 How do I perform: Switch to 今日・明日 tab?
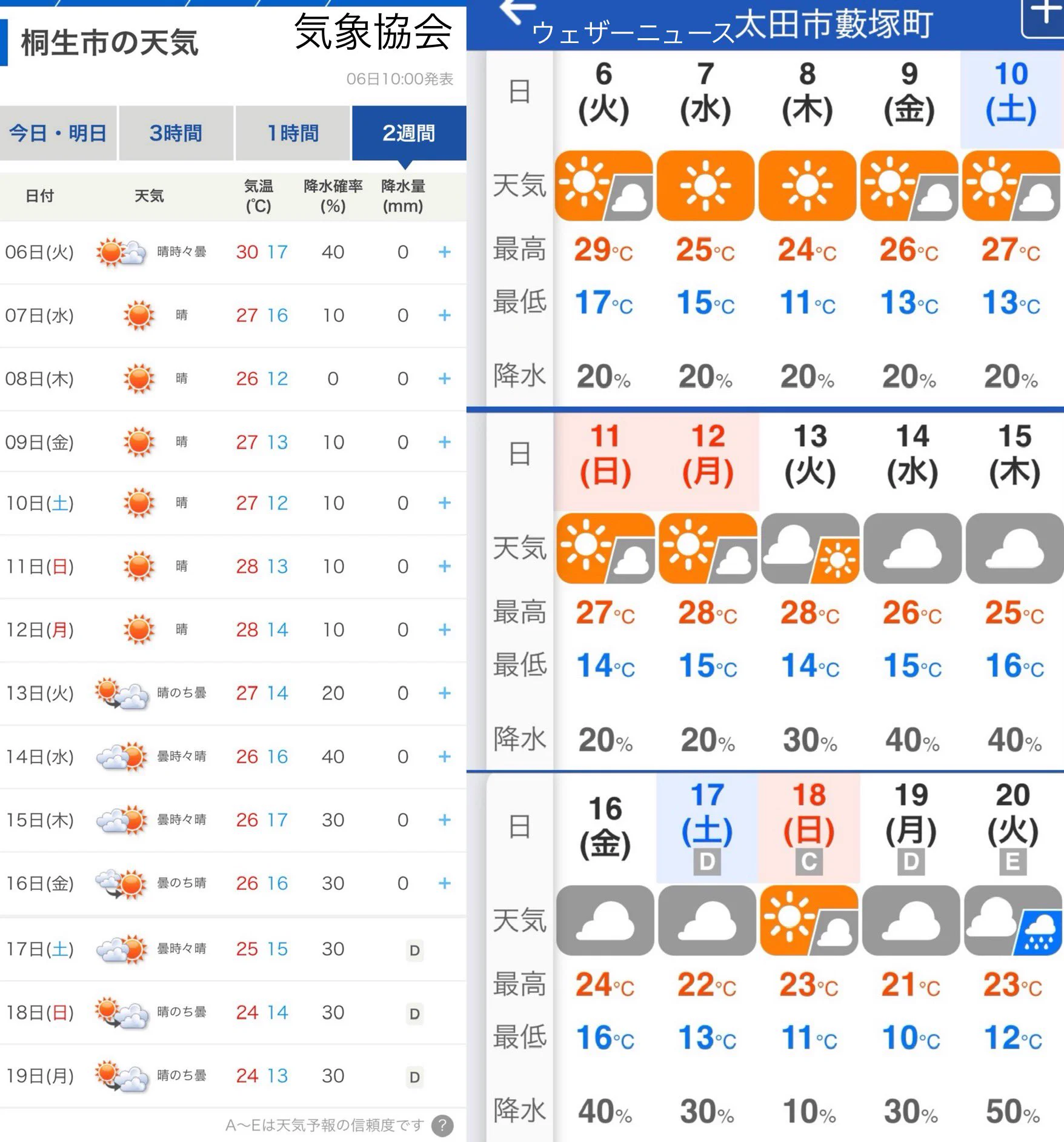(58, 133)
